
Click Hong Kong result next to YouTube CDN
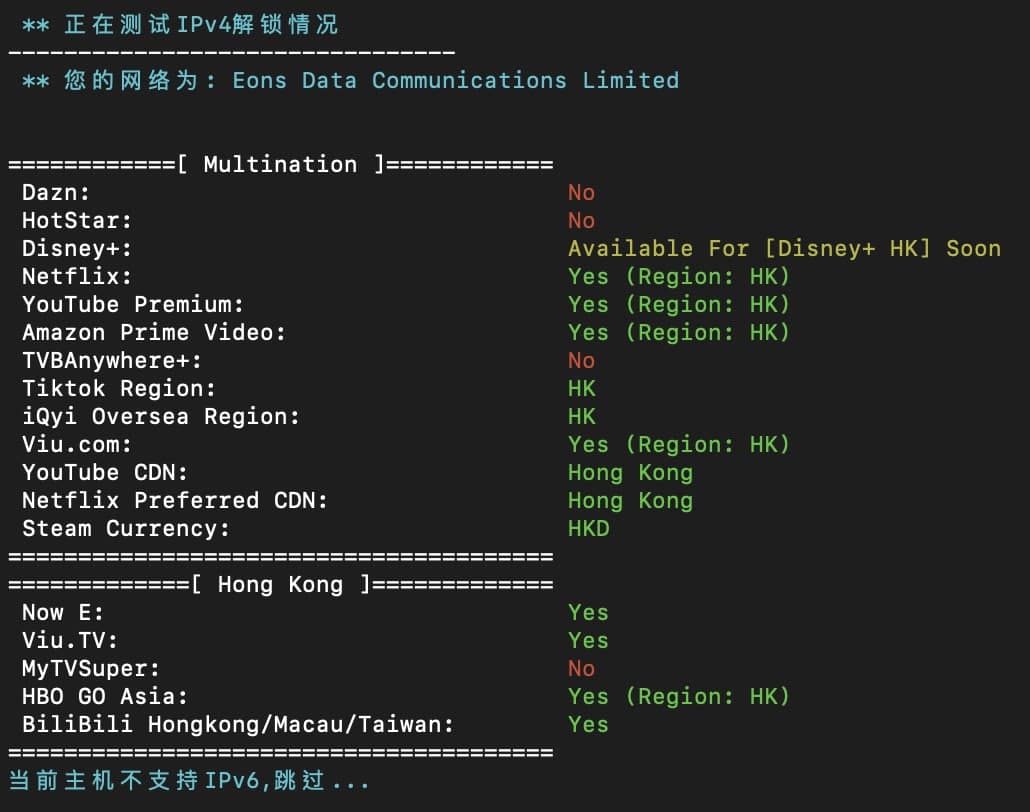pos(630,472)
